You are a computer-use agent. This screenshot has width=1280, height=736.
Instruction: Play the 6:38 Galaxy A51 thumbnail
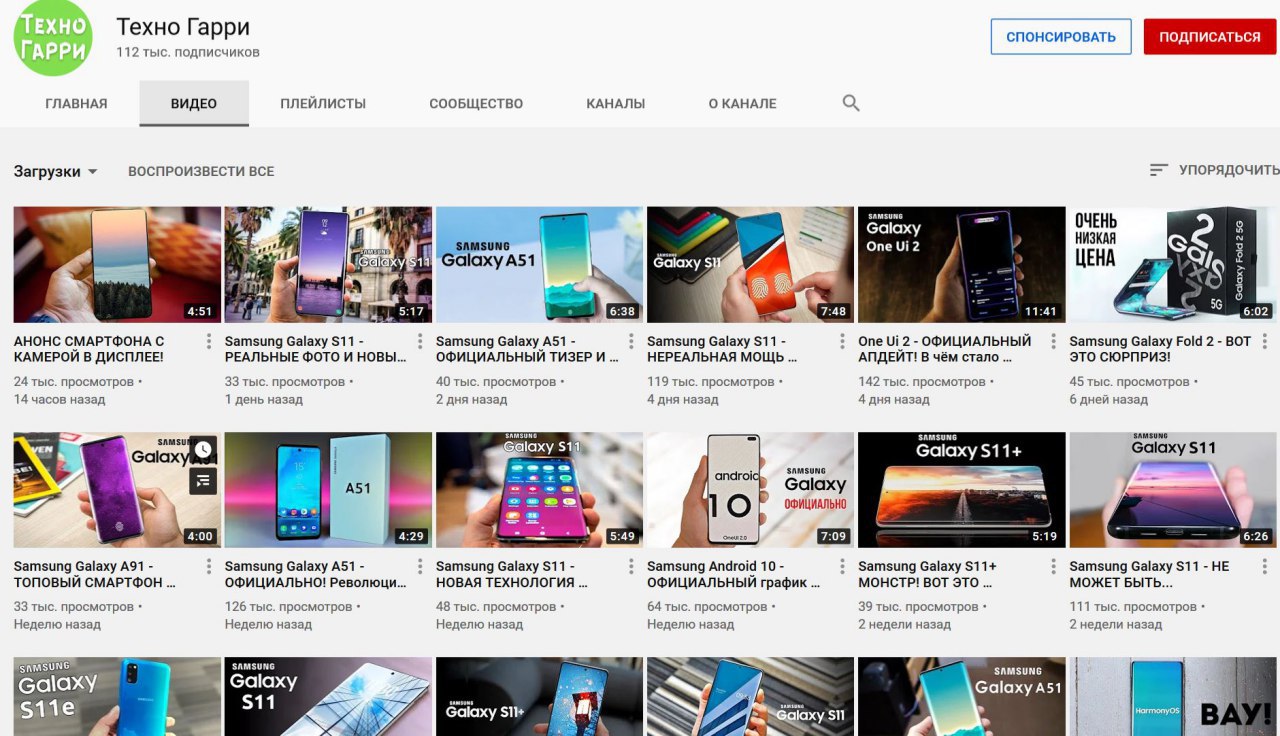[539, 265]
